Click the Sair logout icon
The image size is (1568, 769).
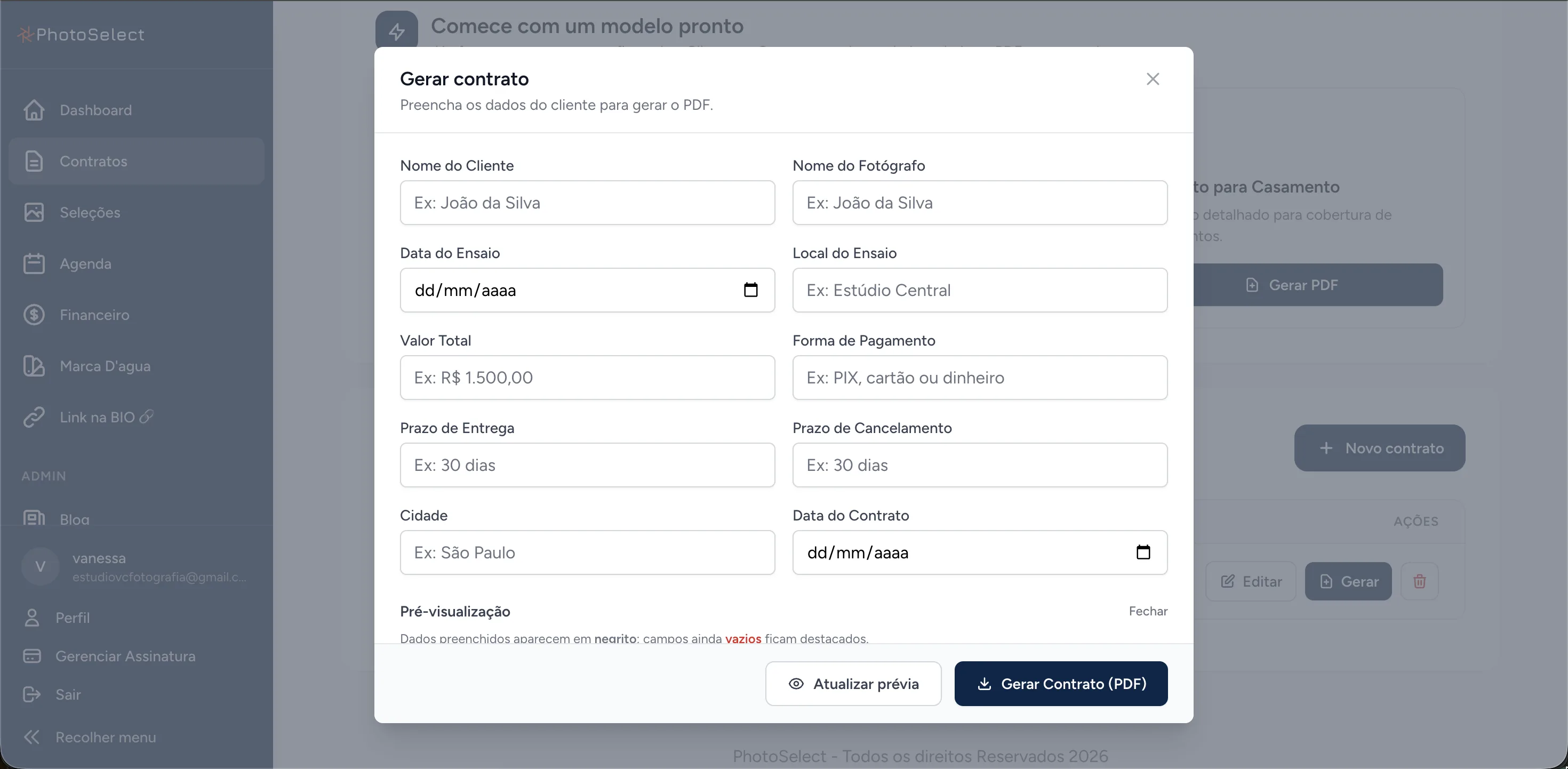[x=31, y=695]
